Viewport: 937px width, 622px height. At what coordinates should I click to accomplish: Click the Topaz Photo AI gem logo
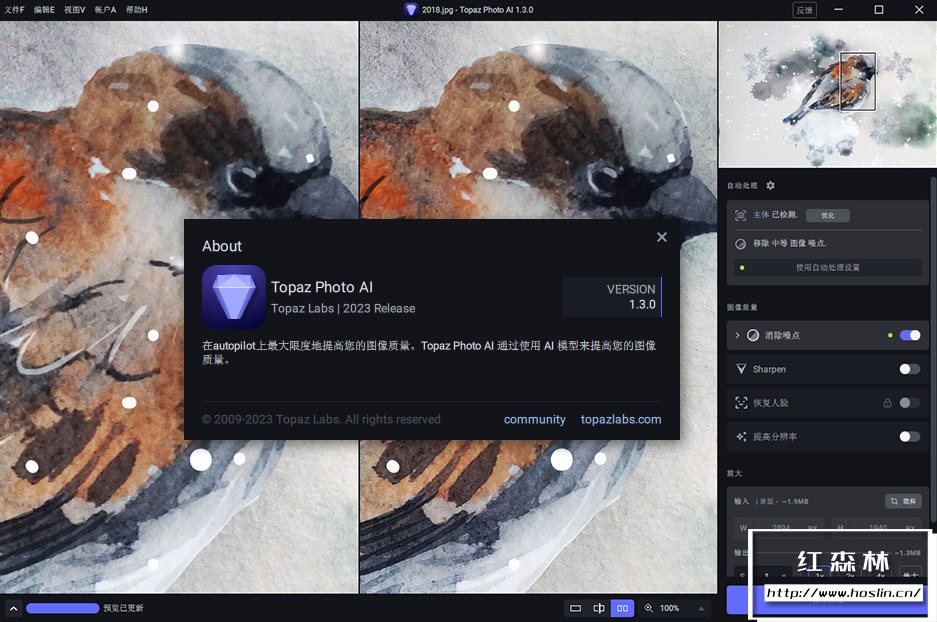(x=234, y=297)
